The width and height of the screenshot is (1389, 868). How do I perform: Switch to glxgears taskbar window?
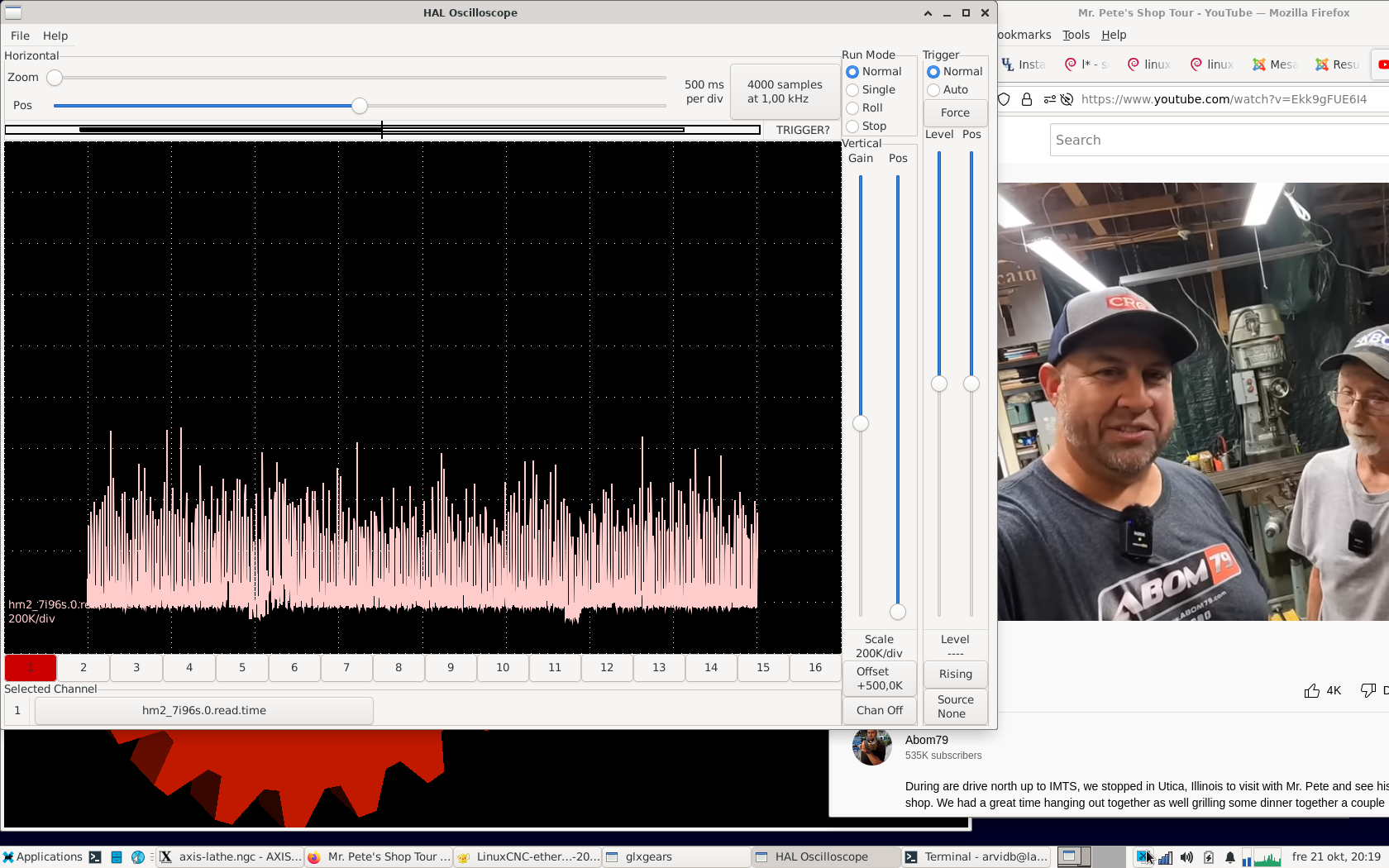pyautogui.click(x=676, y=856)
